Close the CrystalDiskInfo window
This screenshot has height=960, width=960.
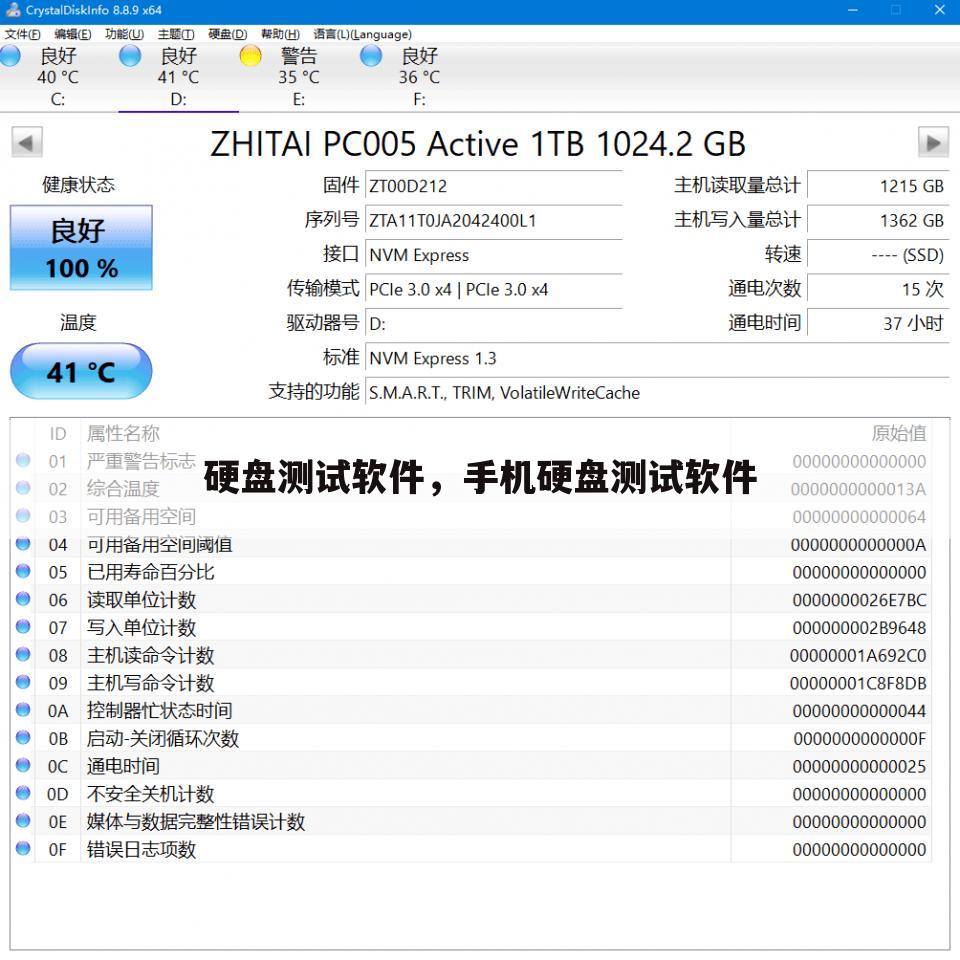(x=939, y=10)
